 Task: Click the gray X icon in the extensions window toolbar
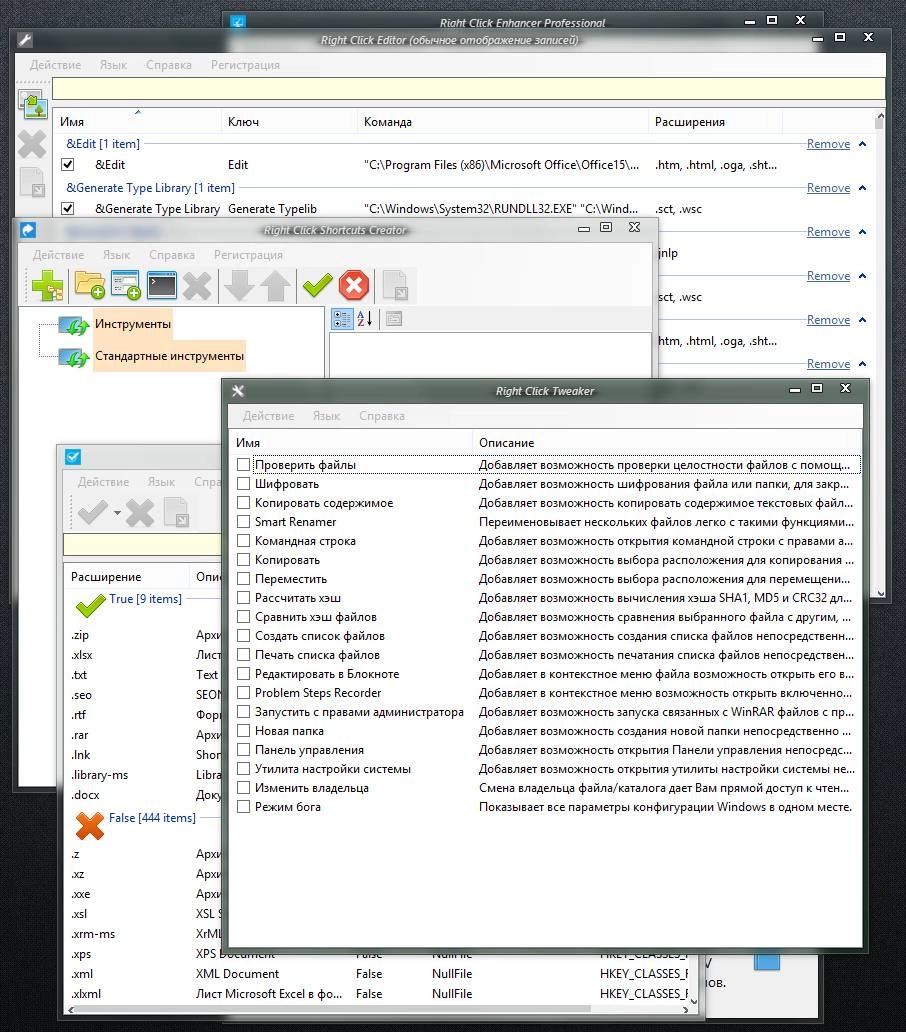pos(139,513)
